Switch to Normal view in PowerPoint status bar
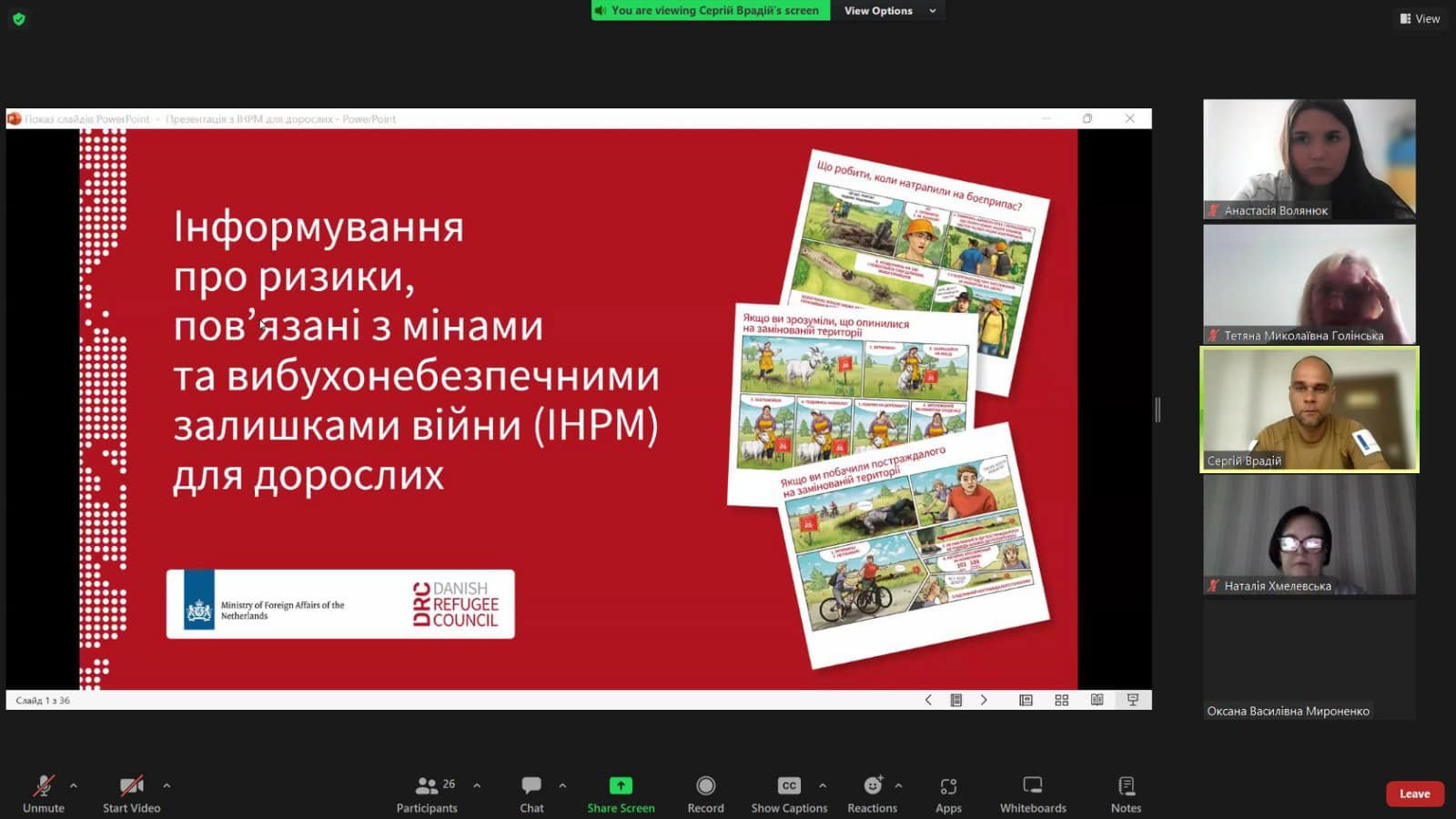This screenshot has width=1456, height=819. pos(1026,700)
